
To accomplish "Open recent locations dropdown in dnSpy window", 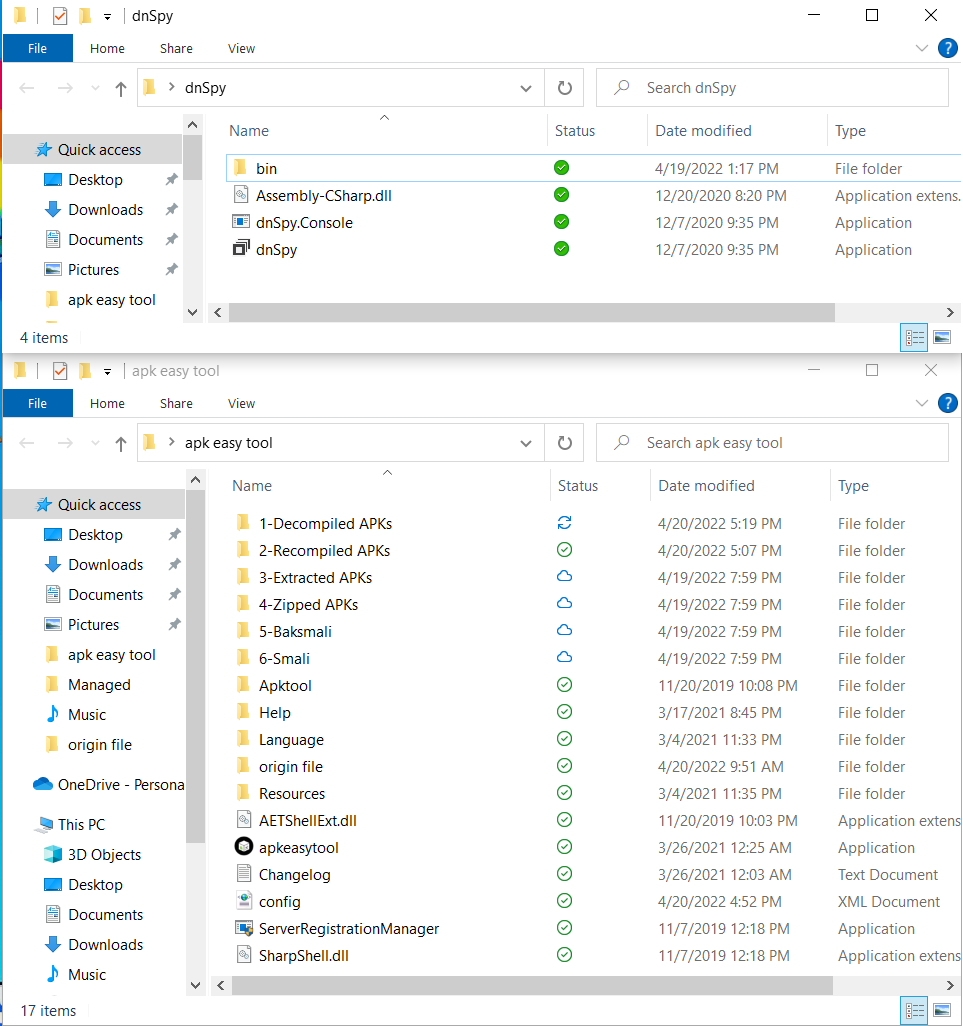I will (96, 88).
